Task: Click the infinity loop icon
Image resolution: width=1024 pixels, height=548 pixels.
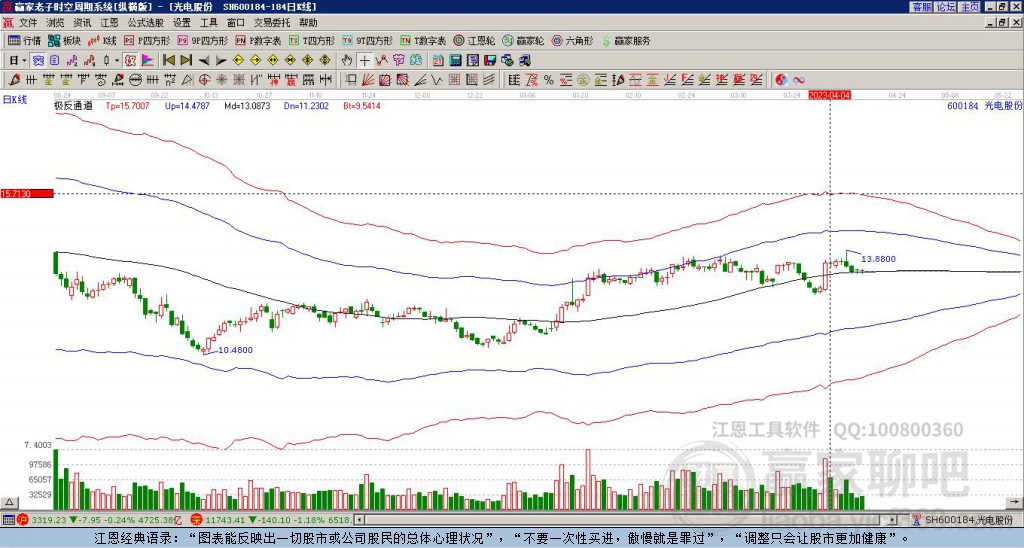Action: pos(799,80)
